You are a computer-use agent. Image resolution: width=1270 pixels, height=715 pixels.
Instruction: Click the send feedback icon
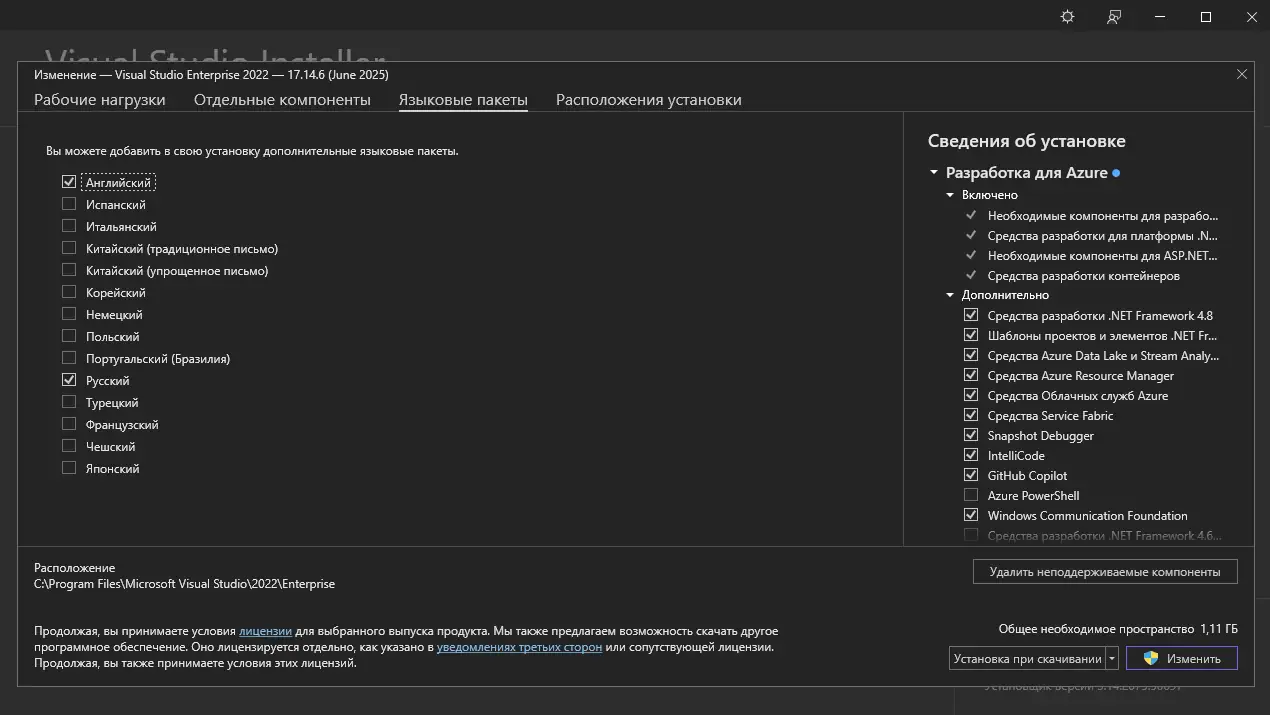click(x=1114, y=17)
